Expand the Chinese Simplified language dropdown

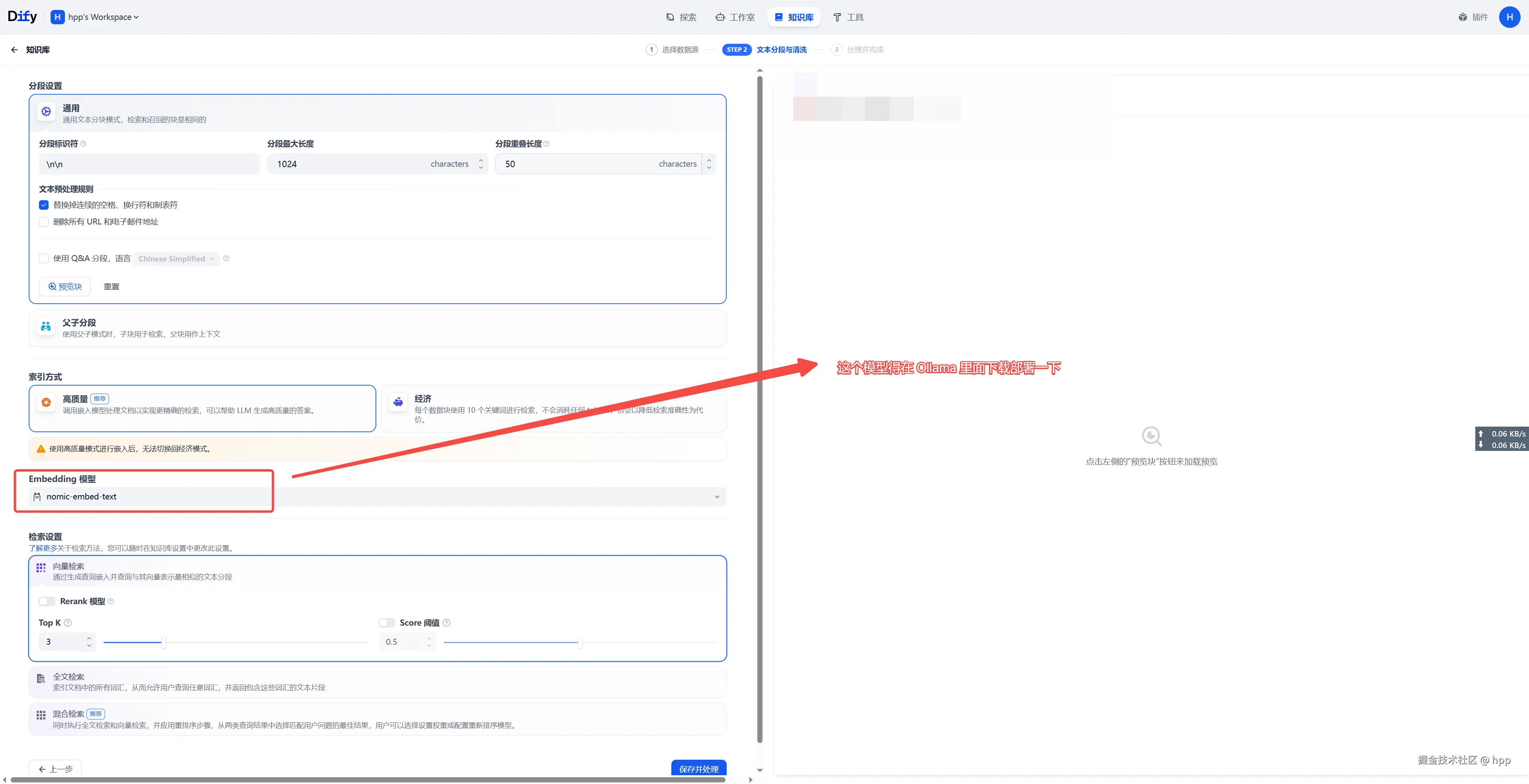point(176,259)
